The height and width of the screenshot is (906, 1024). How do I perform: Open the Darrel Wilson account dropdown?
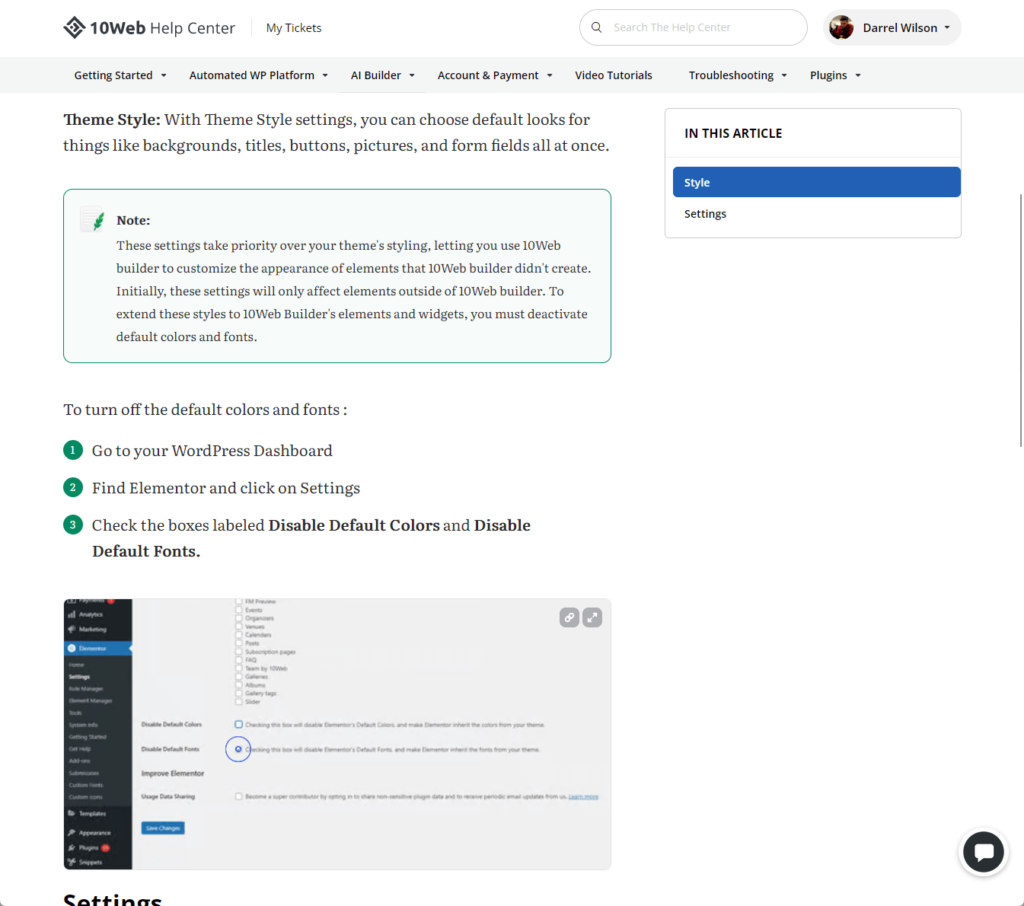coord(892,27)
